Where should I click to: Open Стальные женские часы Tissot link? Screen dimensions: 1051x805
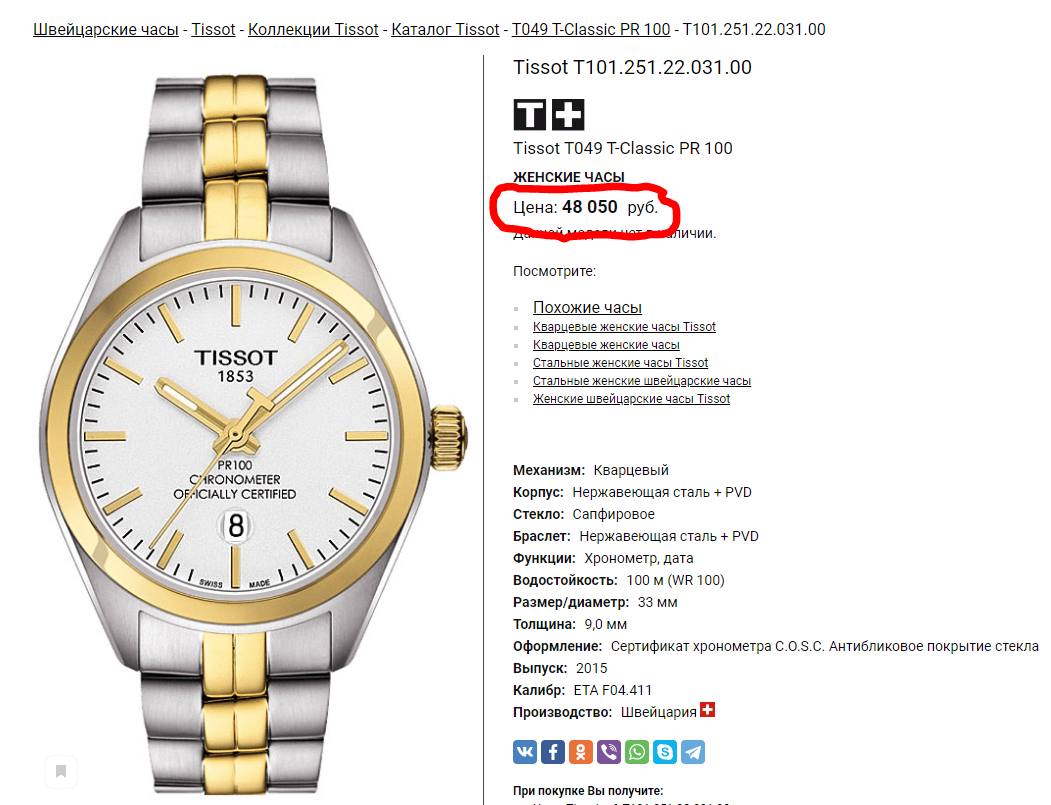(x=620, y=363)
